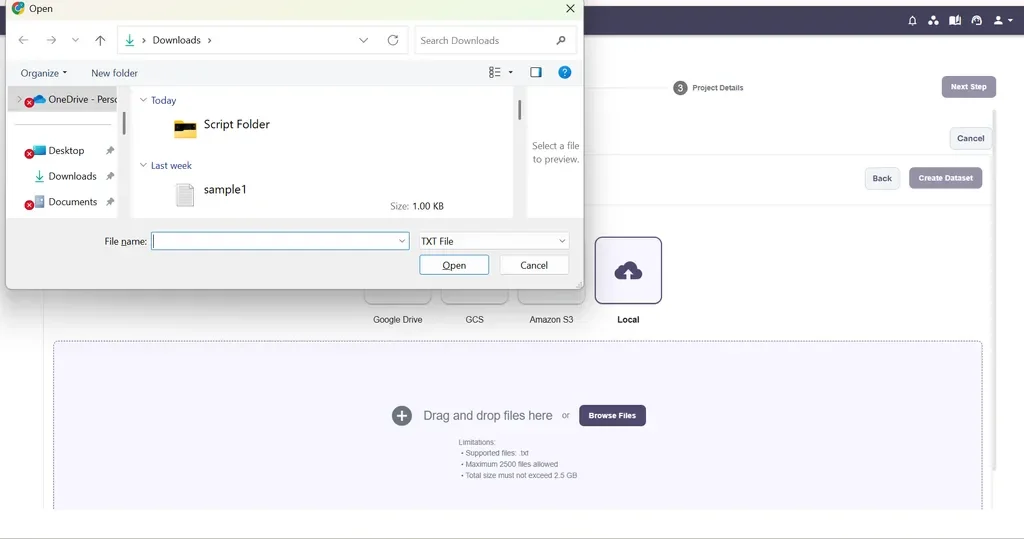This screenshot has height=539, width=1024.
Task: Click the Next Step button
Action: (968, 87)
